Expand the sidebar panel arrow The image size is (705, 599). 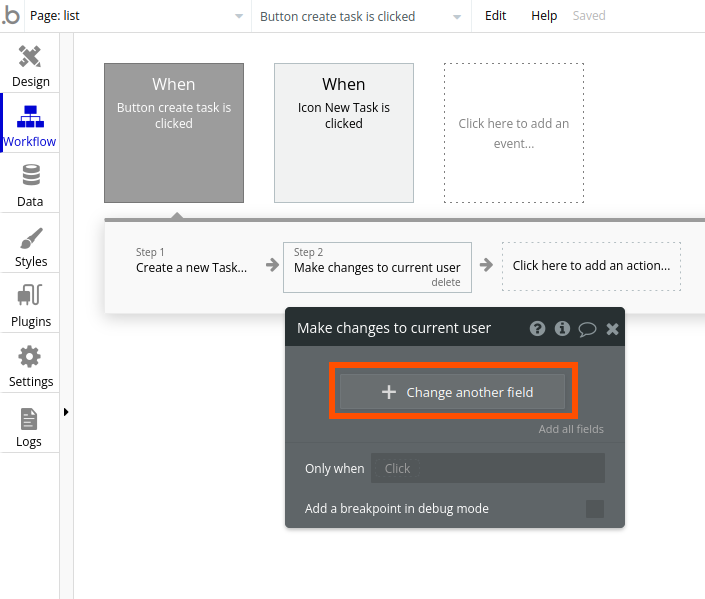66,412
